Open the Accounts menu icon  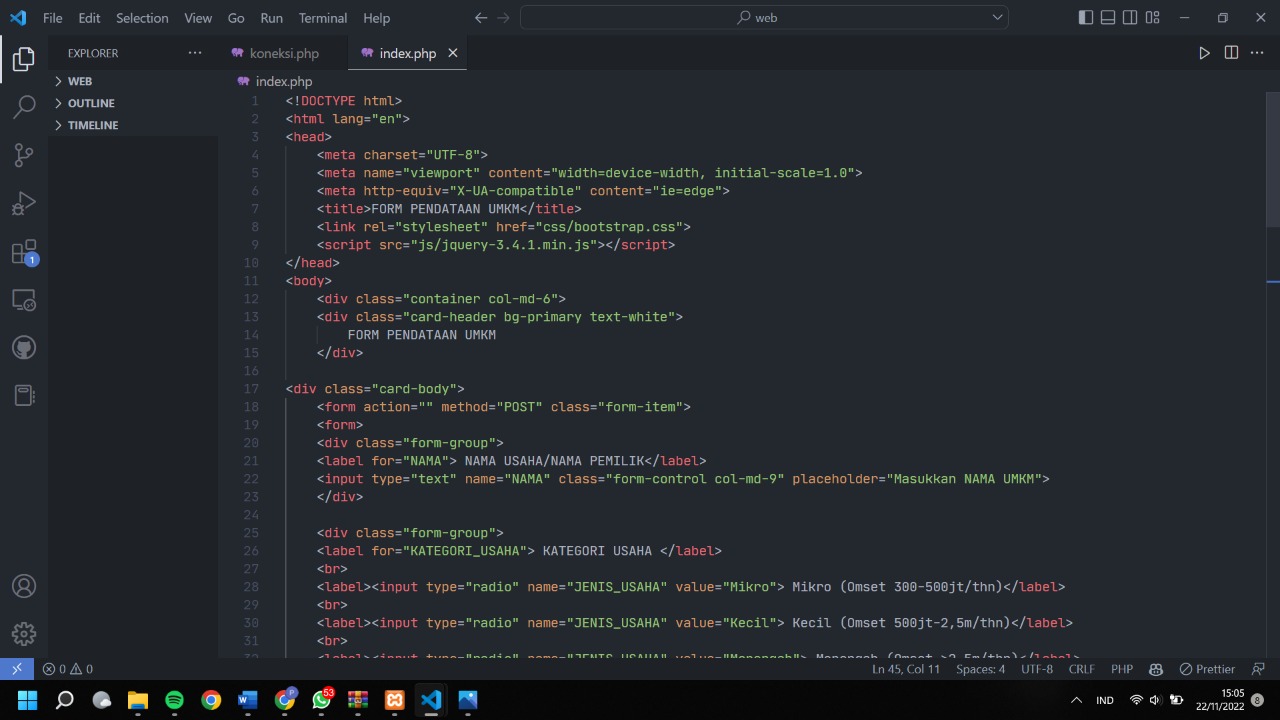pos(24,586)
